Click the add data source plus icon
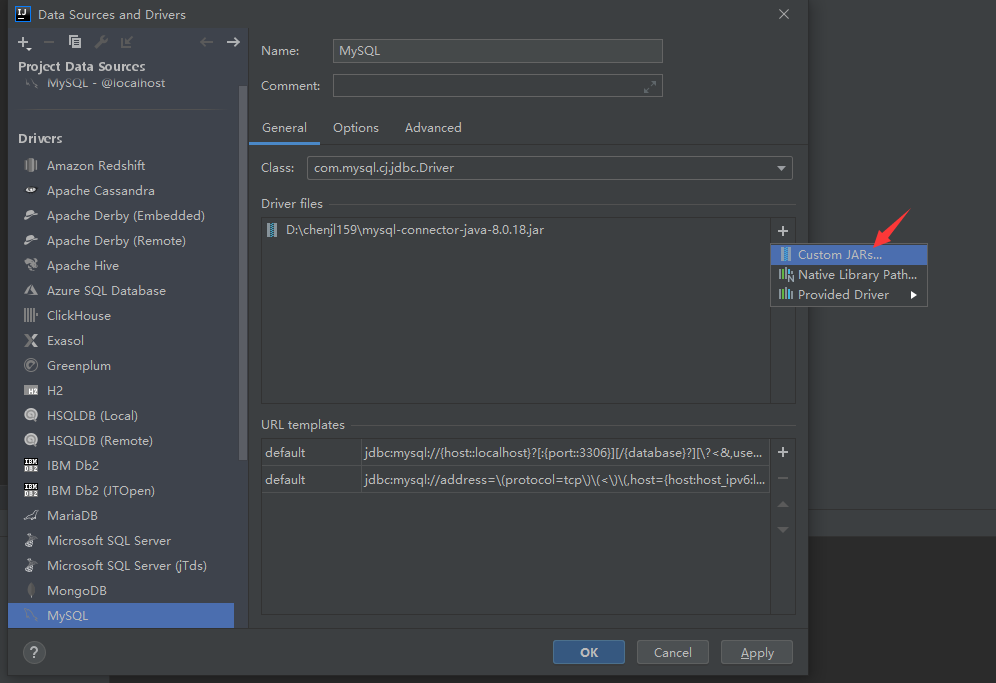The width and height of the screenshot is (996, 683). coord(23,42)
